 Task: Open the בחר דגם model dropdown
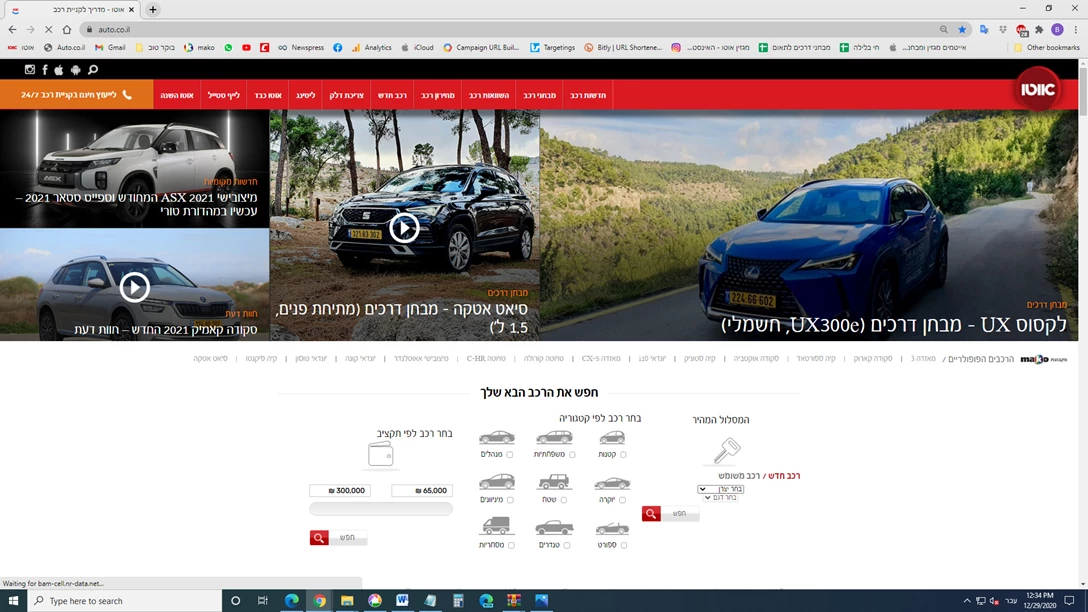(x=721, y=497)
